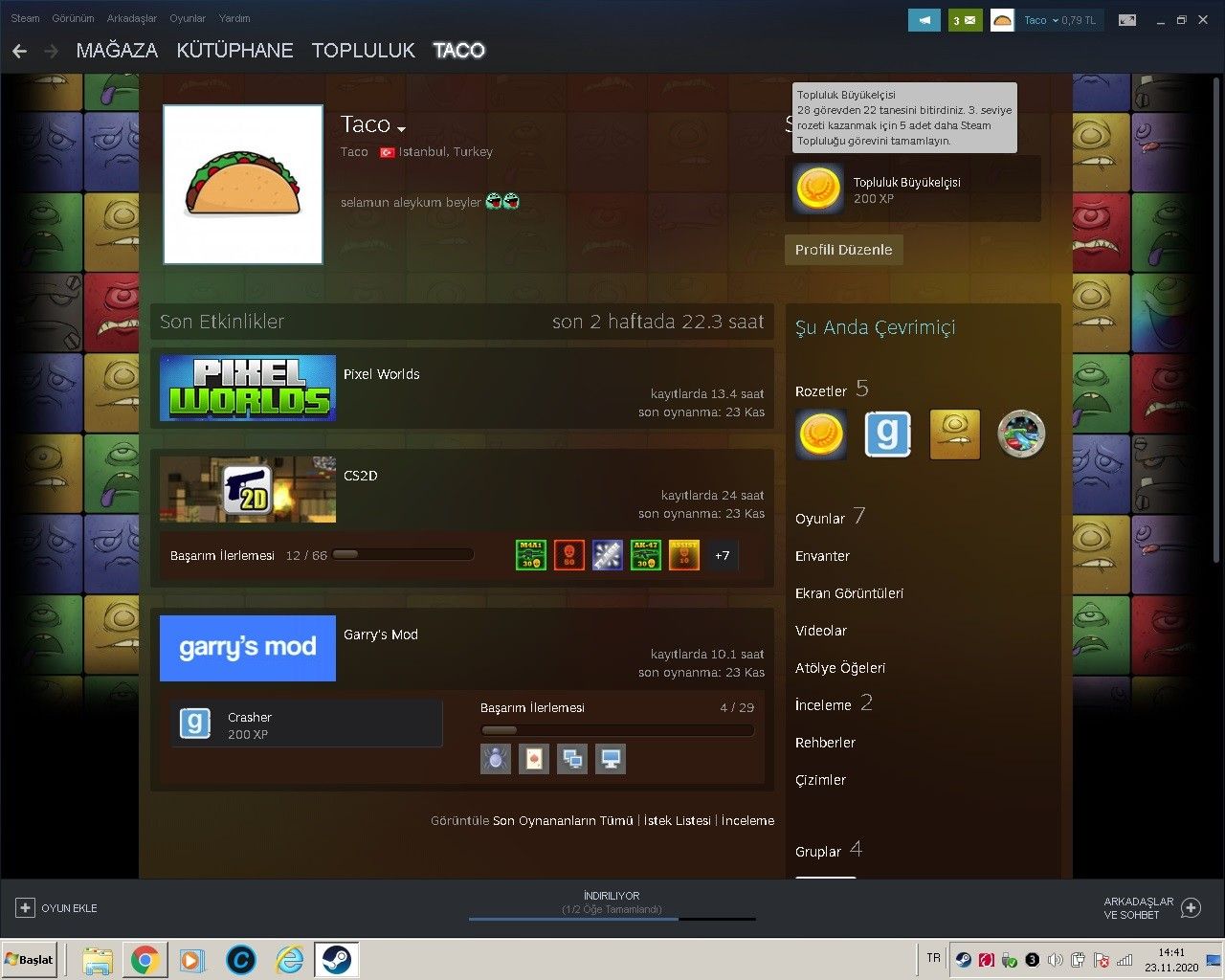
Task: Go to the KÜTÜPHANE tab
Action: pos(234,51)
